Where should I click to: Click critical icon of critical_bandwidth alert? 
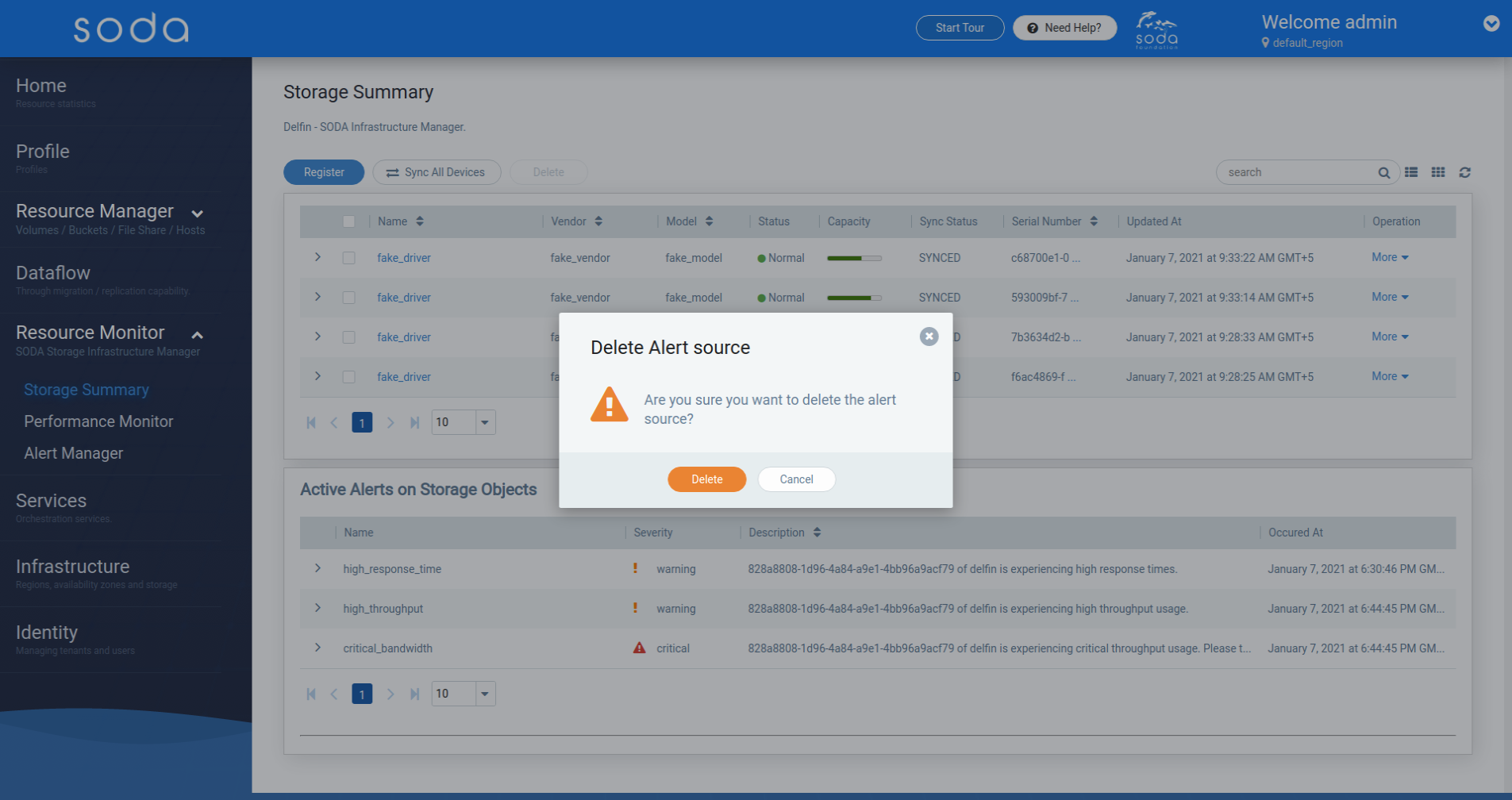pyautogui.click(x=639, y=648)
